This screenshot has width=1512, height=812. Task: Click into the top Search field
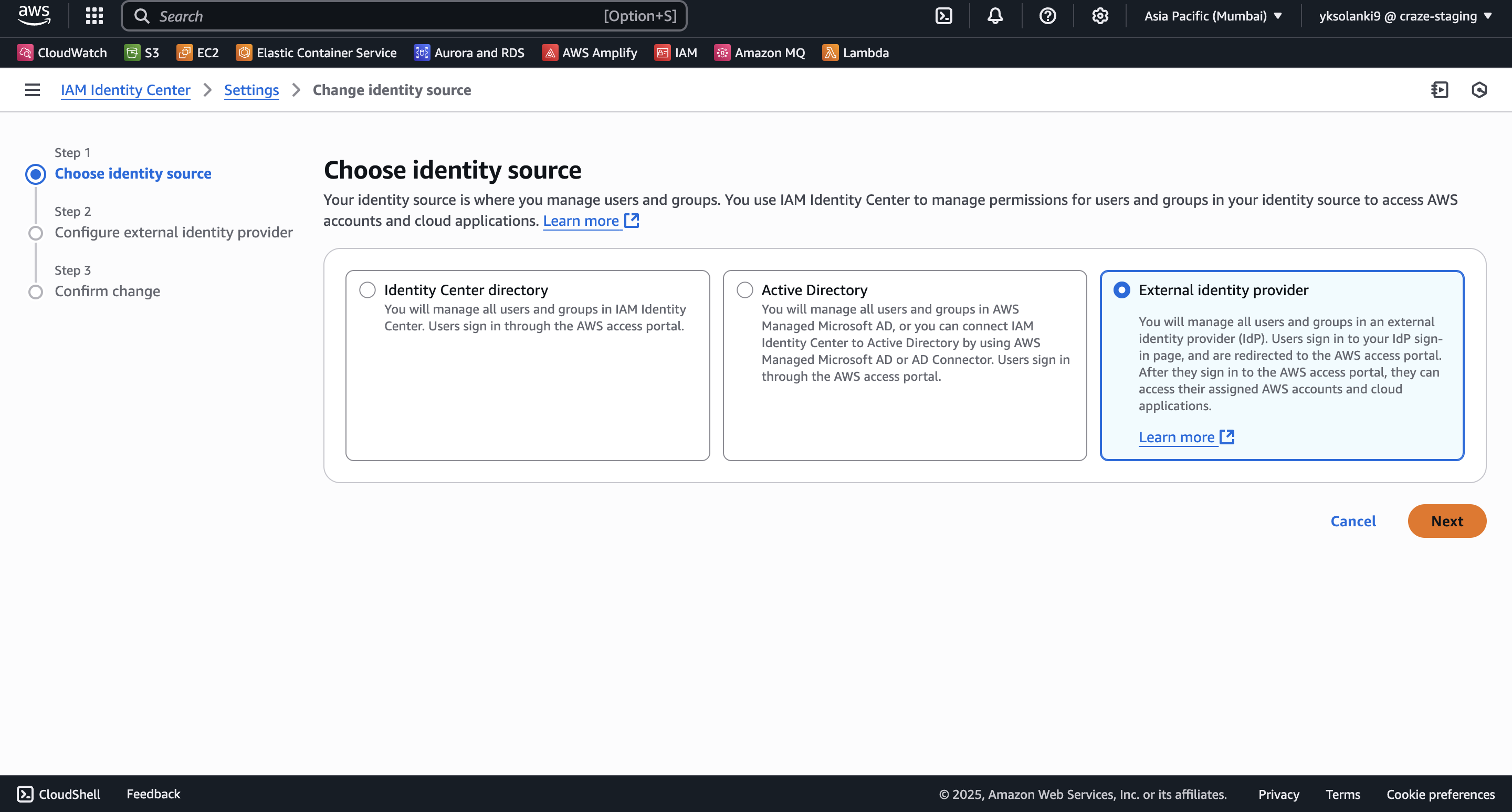click(376, 16)
